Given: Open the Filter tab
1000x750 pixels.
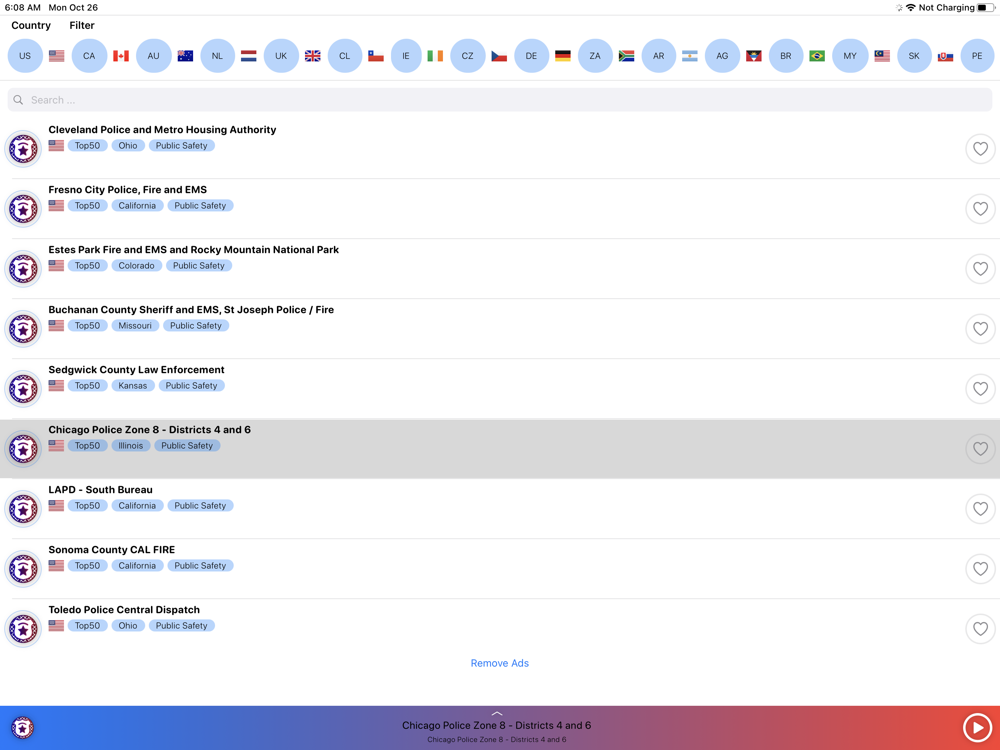Looking at the screenshot, I should click(82, 26).
